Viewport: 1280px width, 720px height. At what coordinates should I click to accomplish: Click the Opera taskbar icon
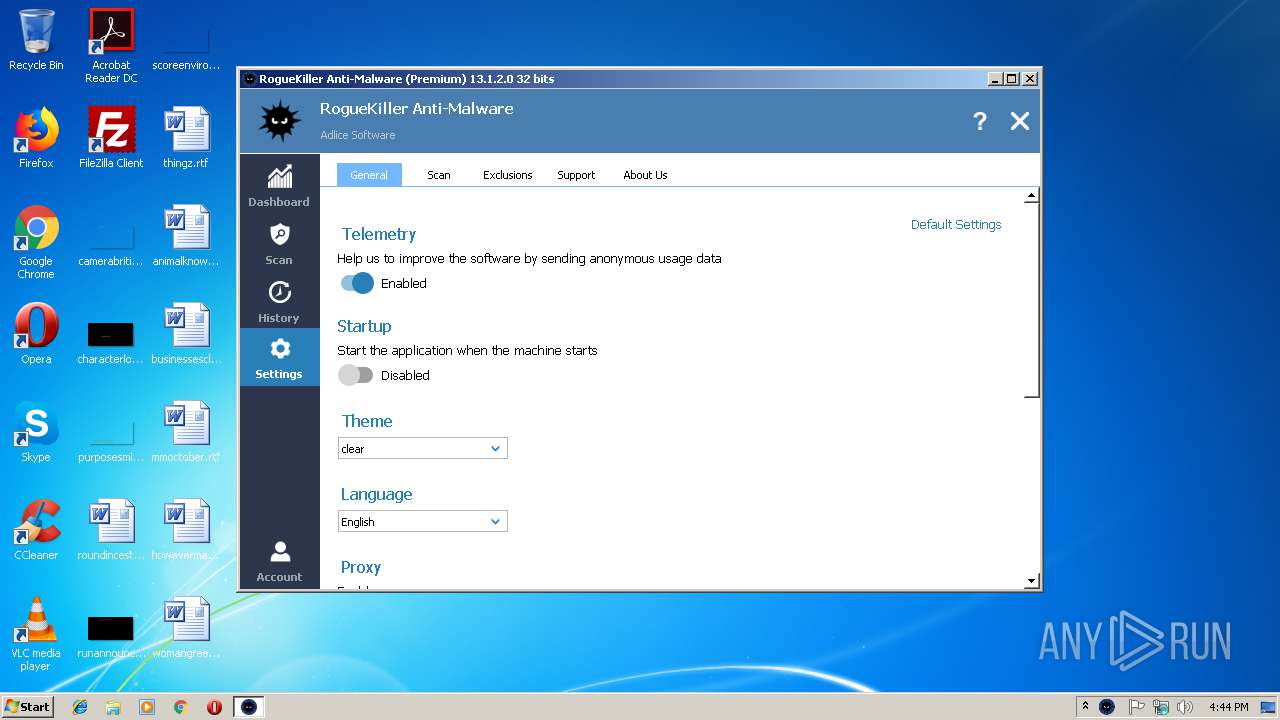pos(214,707)
